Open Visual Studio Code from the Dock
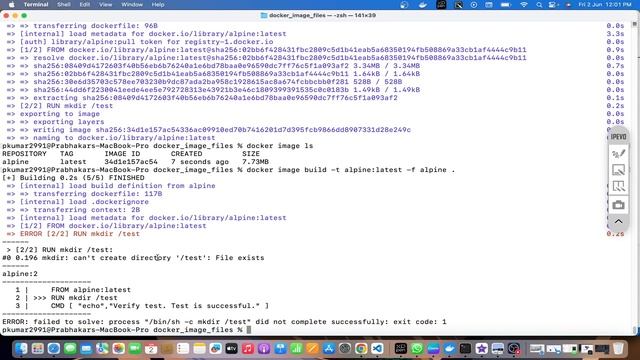The height and width of the screenshot is (360, 640). tap(377, 349)
